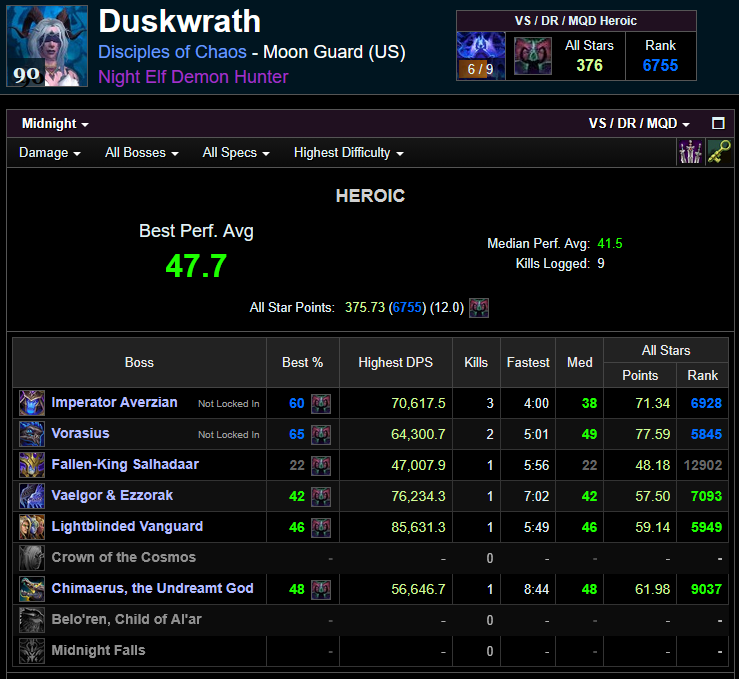Click the spec icon in Vaelgor & Ezzorak row
739x679 pixels.
click(x=321, y=497)
